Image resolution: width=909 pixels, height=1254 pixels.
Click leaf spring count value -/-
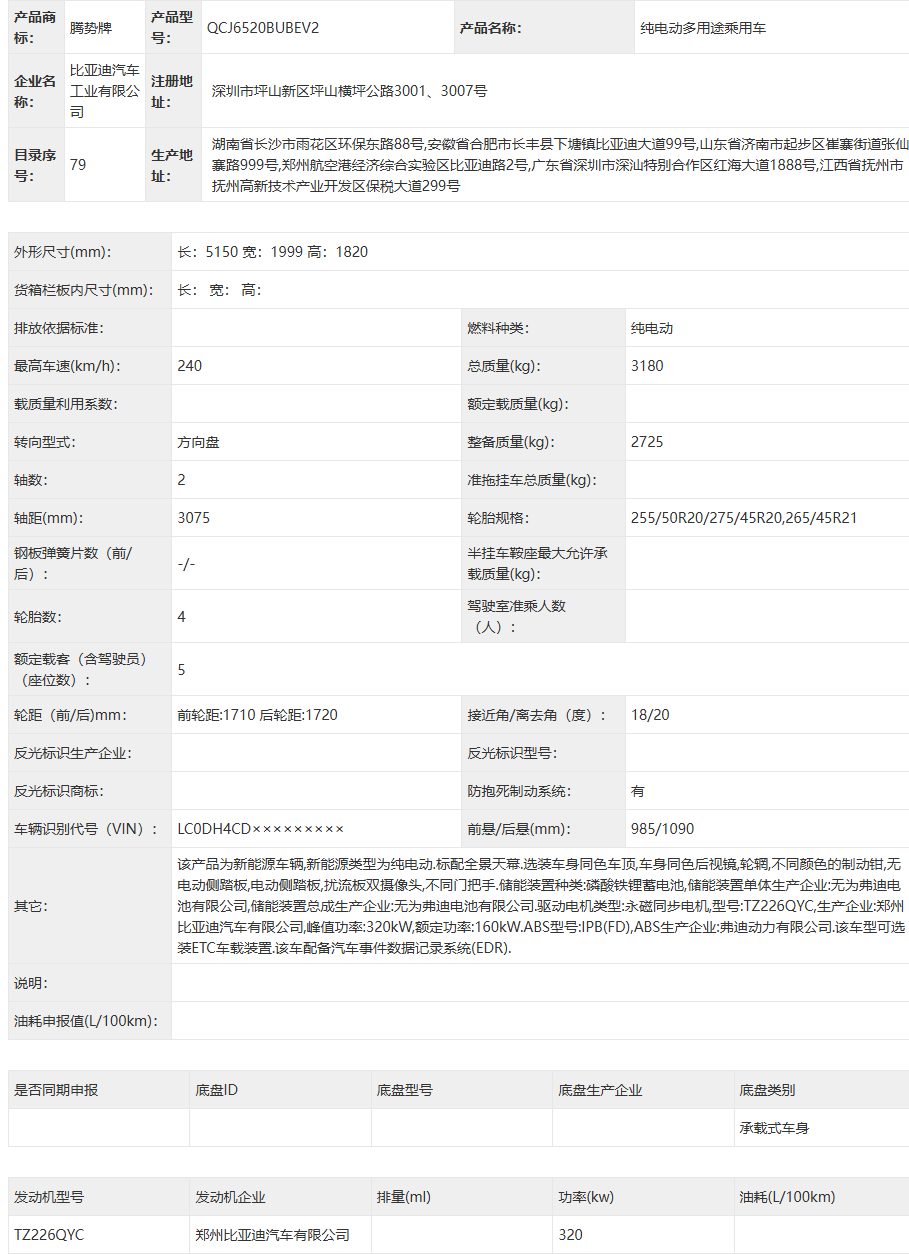[x=186, y=564]
